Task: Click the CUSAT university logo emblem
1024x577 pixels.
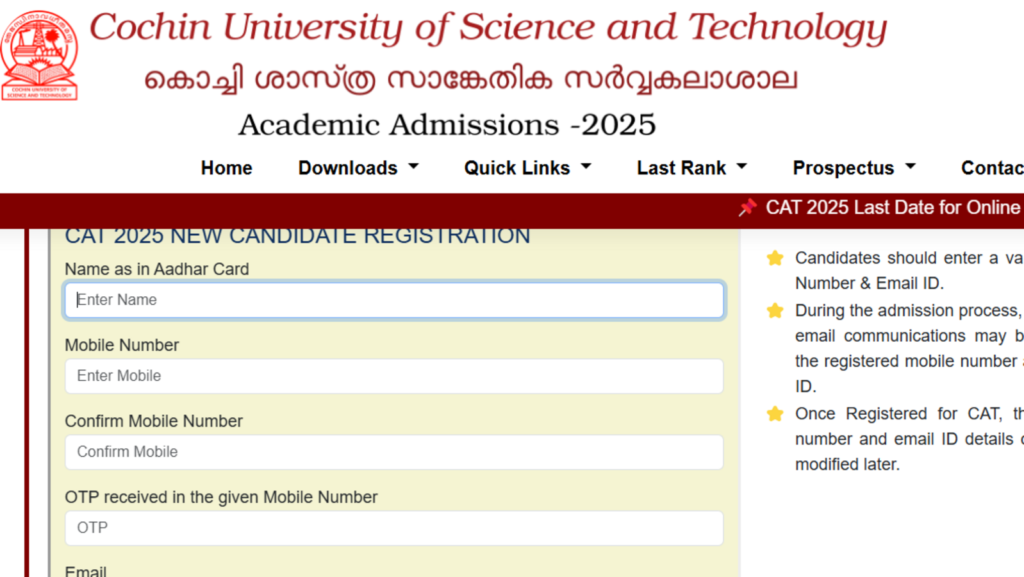Action: point(39,55)
